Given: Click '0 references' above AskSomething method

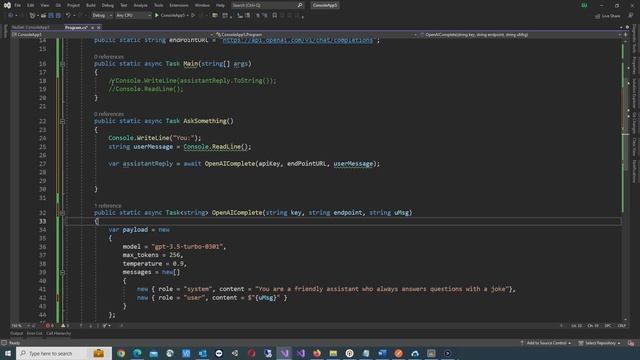Looking at the screenshot, I should coord(109,114).
